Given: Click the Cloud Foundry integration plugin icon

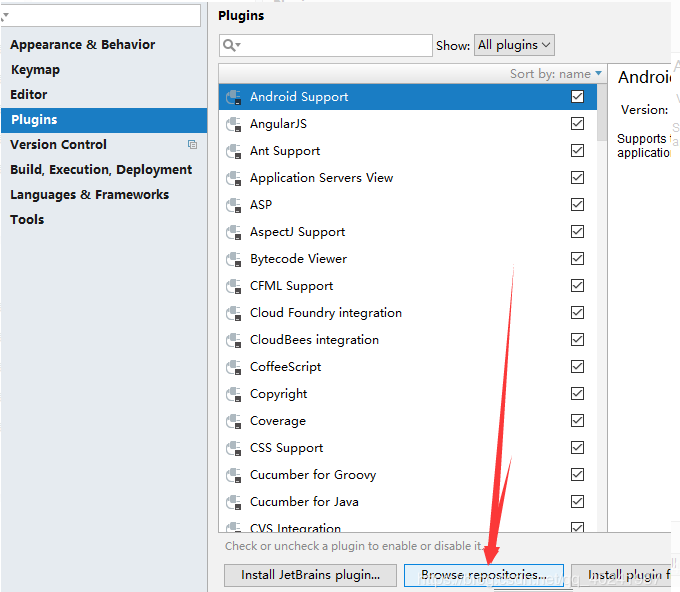Looking at the screenshot, I should point(234,313).
